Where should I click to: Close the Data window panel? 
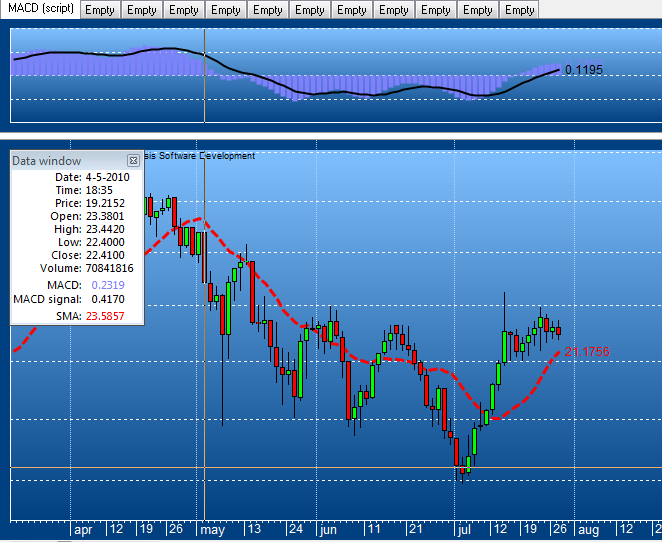[x=133, y=161]
